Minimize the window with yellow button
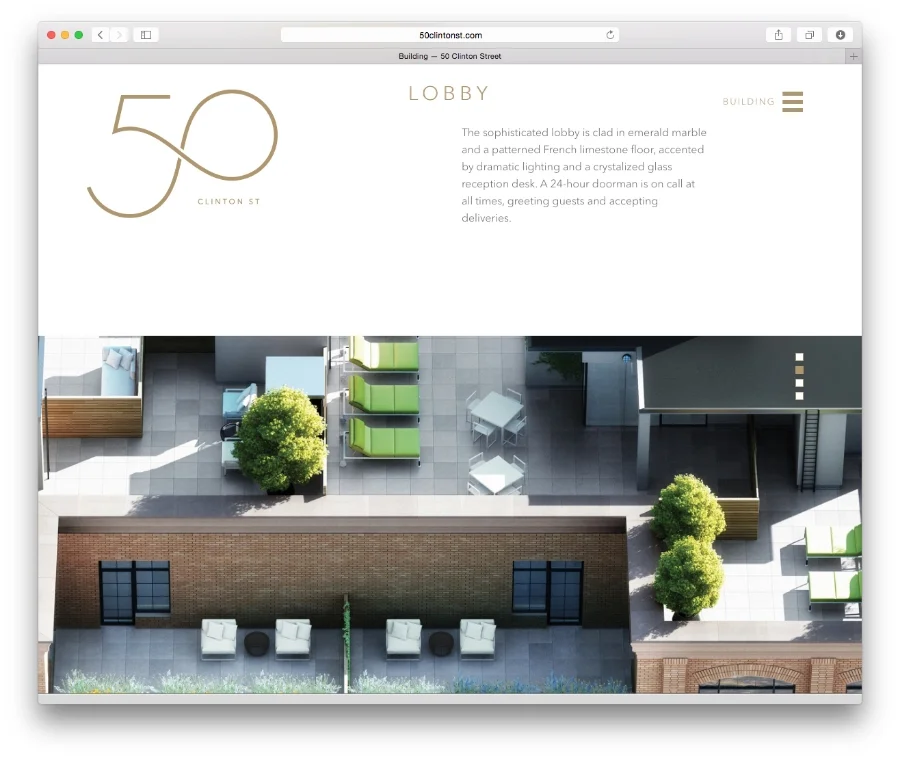The image size is (900, 759). click(x=65, y=35)
